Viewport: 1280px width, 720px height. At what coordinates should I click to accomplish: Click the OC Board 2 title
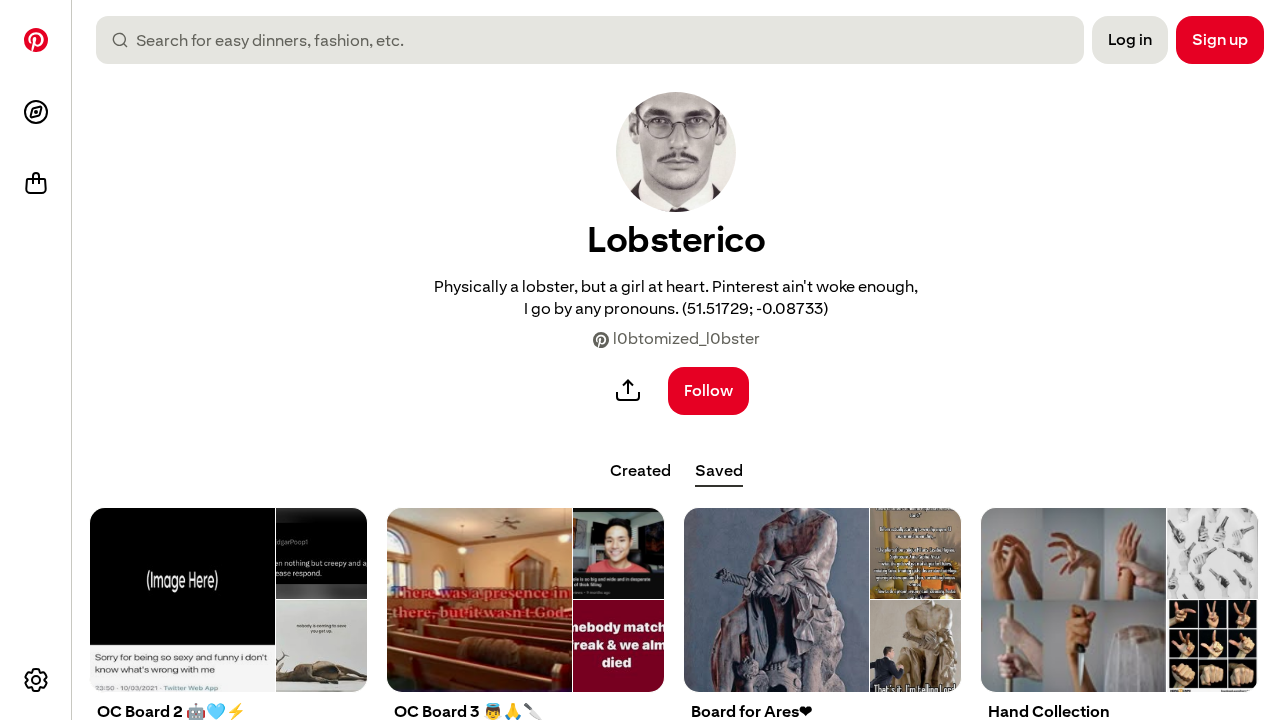171,711
